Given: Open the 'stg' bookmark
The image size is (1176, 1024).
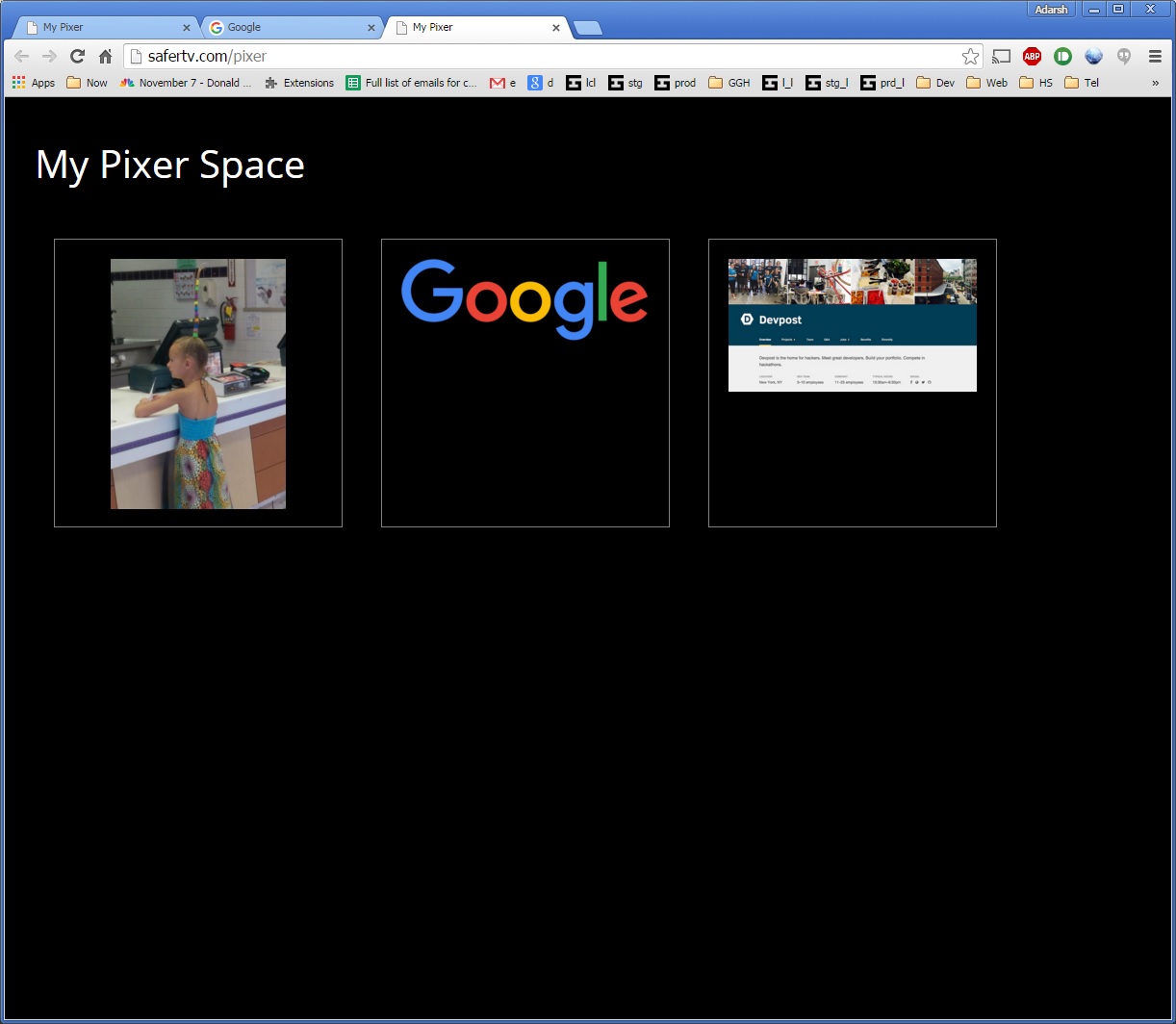Looking at the screenshot, I should click(x=626, y=83).
